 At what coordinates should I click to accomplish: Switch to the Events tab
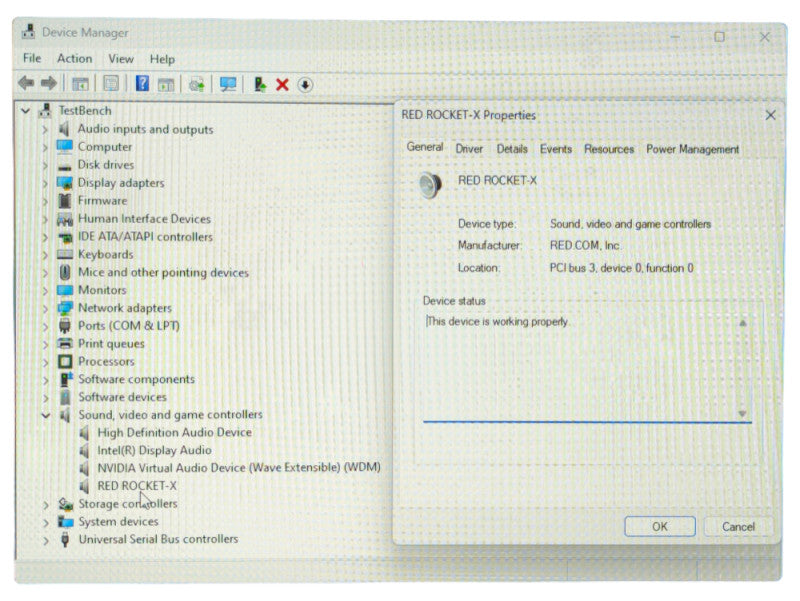tap(556, 149)
